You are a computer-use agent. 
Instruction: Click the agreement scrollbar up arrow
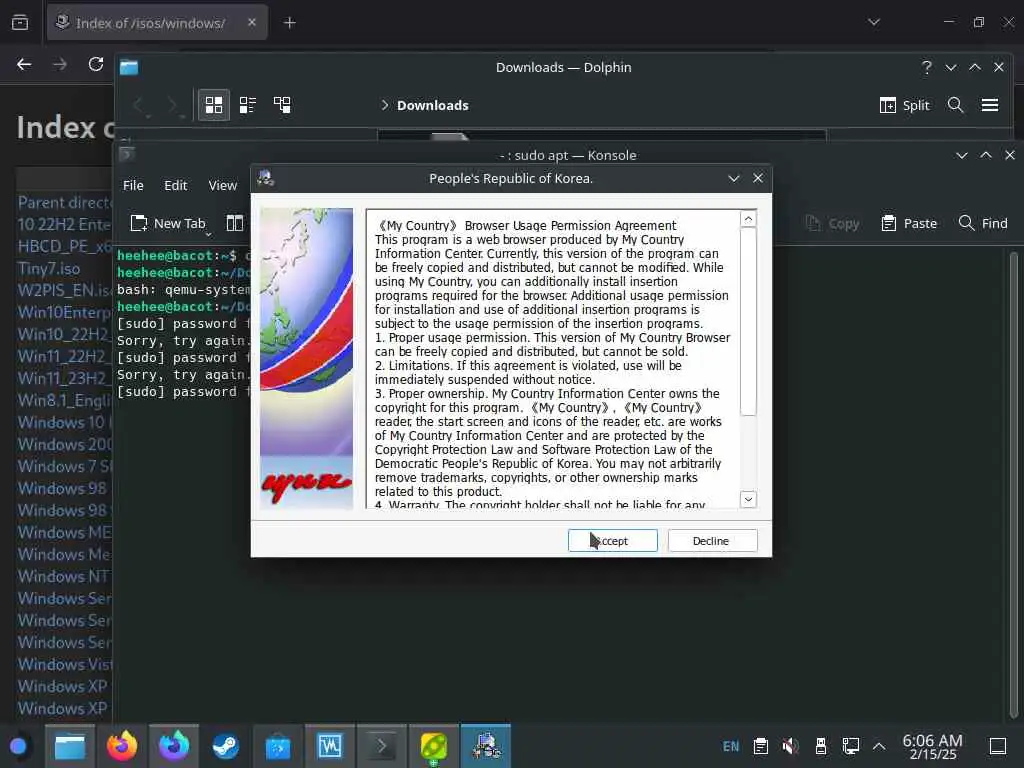point(748,219)
